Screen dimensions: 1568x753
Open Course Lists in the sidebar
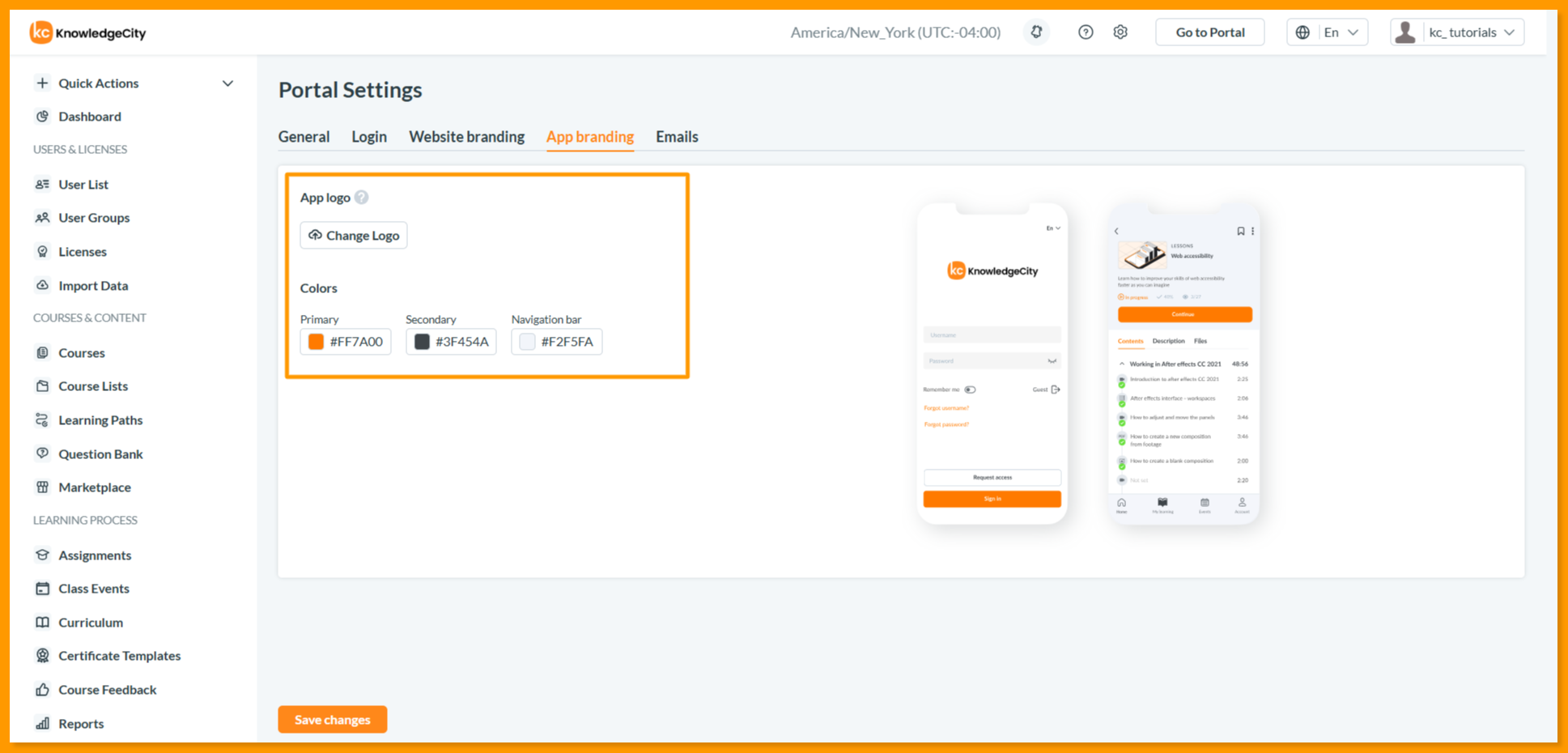[93, 386]
